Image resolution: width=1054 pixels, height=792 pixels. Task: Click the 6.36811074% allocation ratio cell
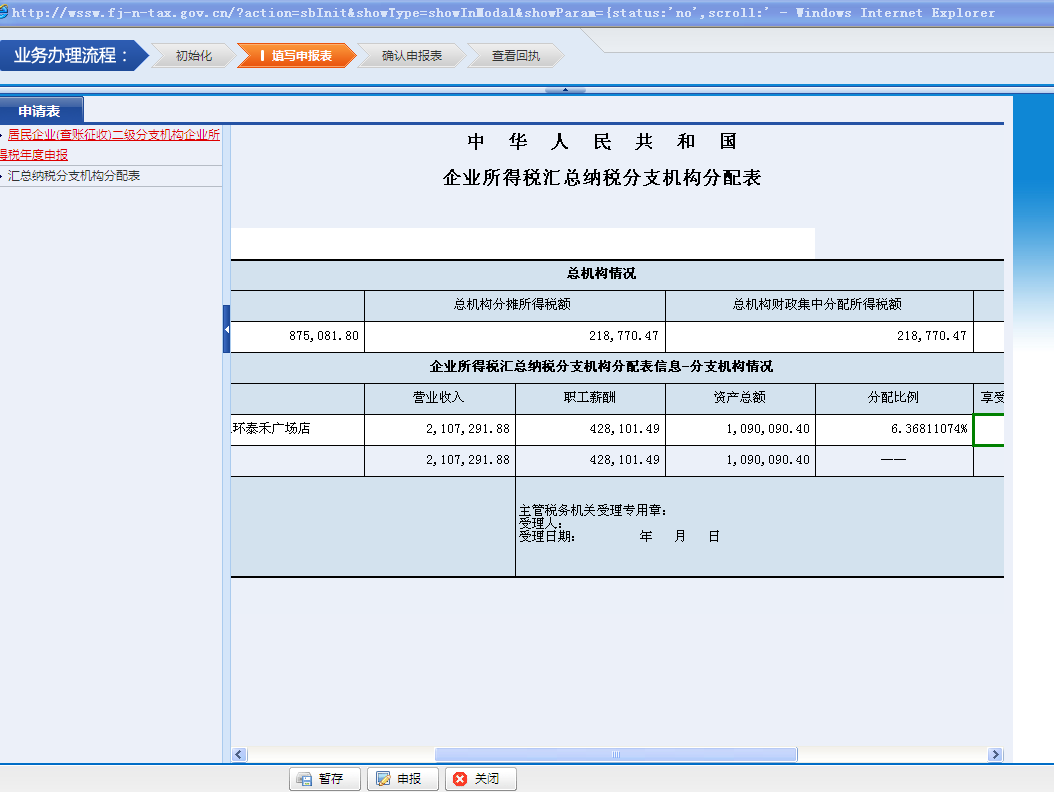[894, 429]
